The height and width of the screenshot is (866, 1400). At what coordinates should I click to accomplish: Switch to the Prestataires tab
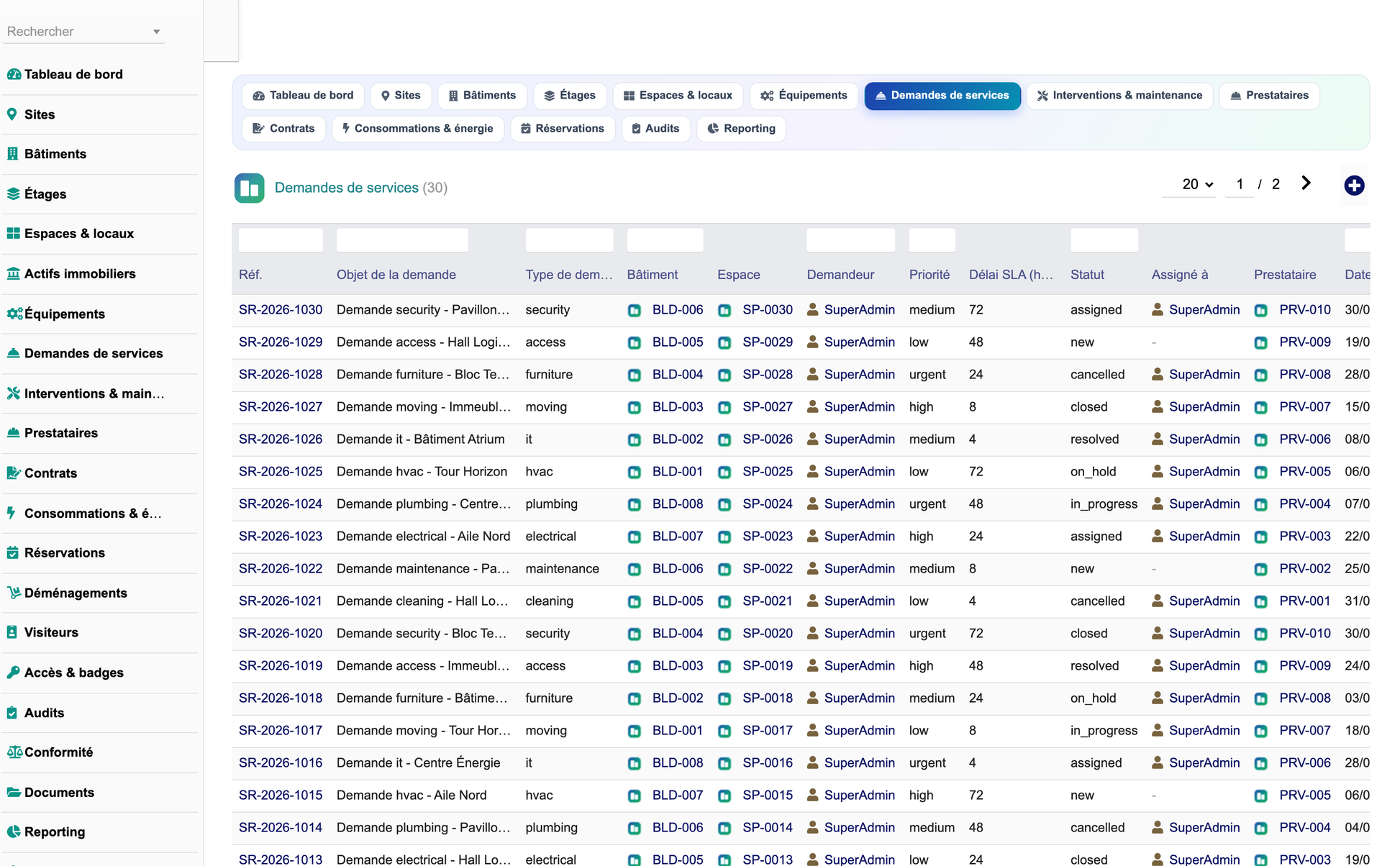pyautogui.click(x=1269, y=95)
